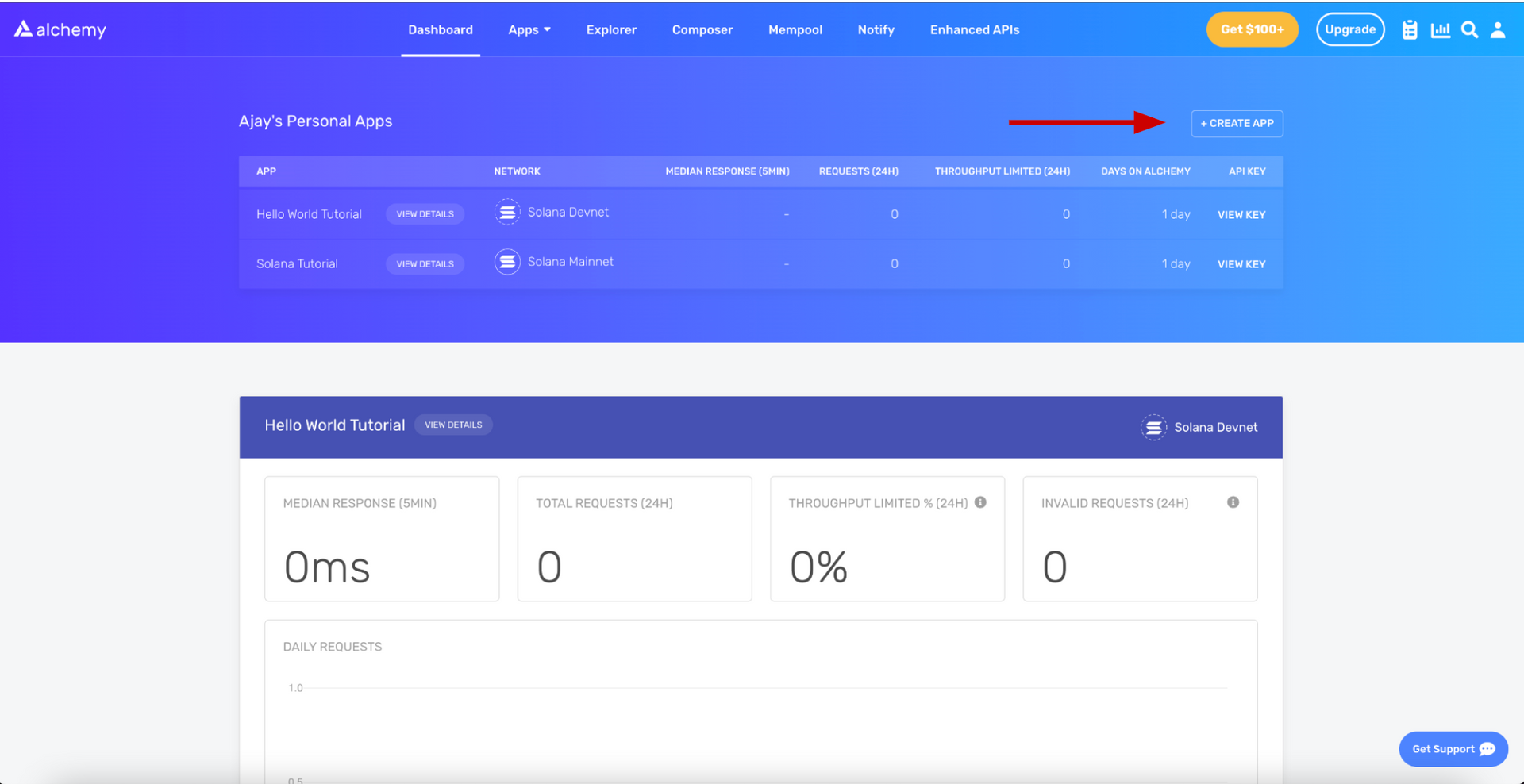Click the Throughput Limited (24H) column header
The image size is (1524, 784).
click(x=1003, y=171)
